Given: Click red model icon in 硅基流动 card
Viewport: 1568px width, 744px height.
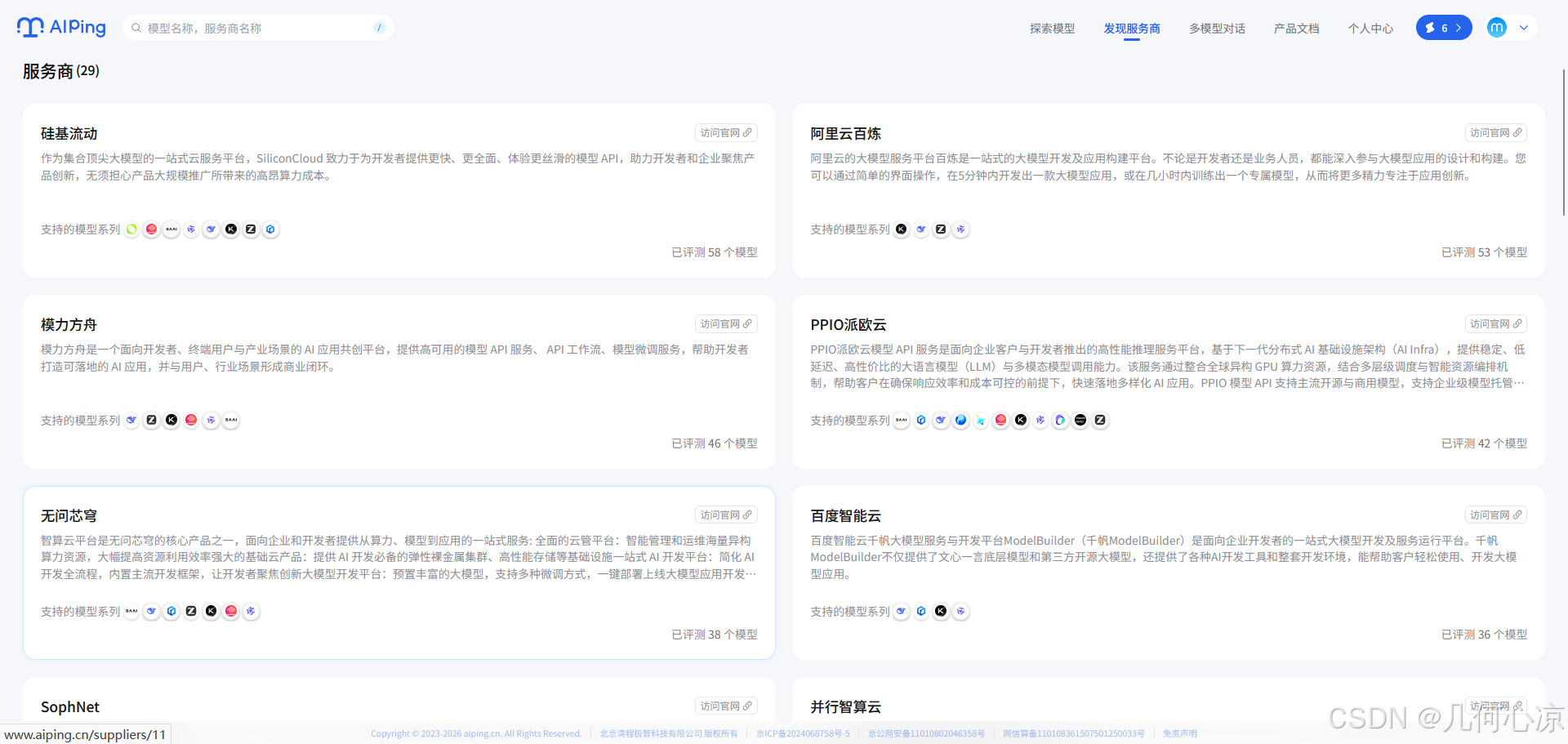Looking at the screenshot, I should click(x=151, y=229).
